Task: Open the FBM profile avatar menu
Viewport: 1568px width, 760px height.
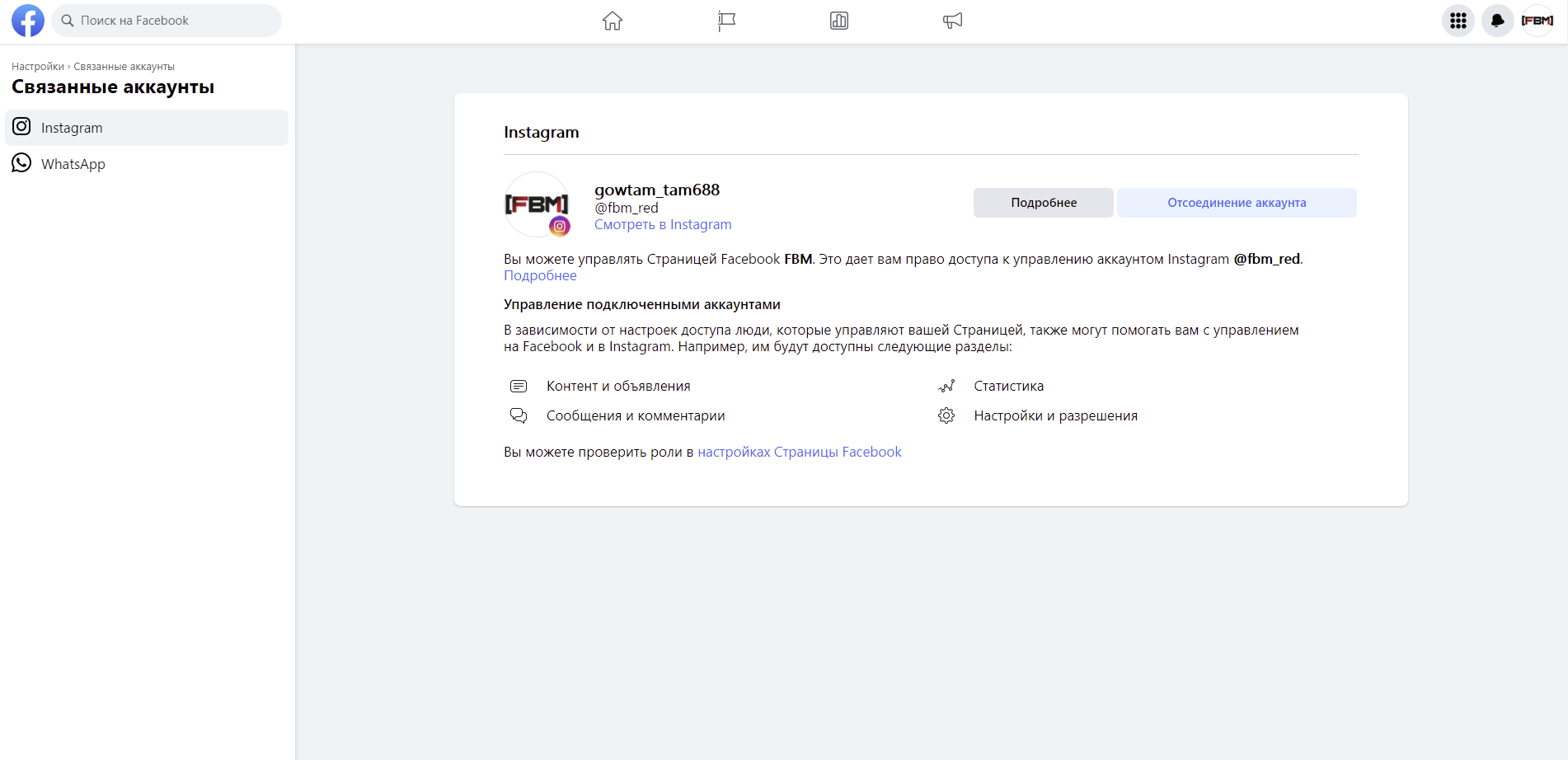Action: tap(1537, 21)
